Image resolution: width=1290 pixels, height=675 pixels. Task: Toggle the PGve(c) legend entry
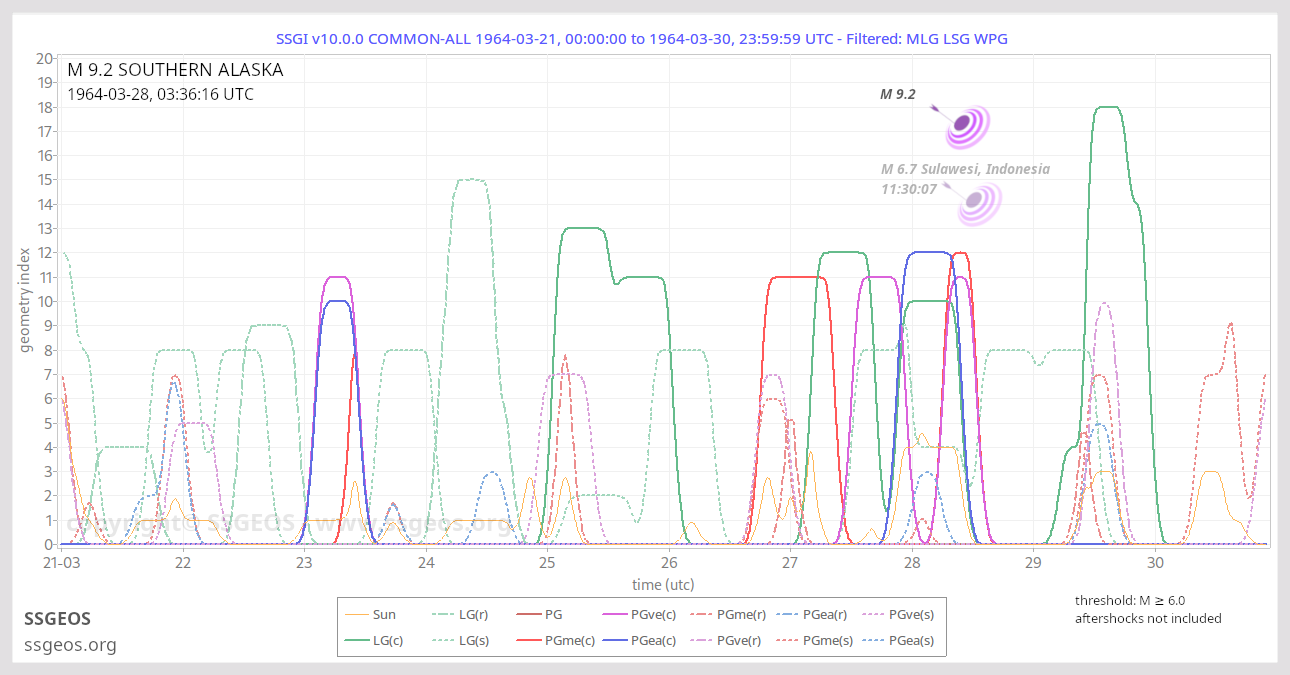click(x=640, y=614)
